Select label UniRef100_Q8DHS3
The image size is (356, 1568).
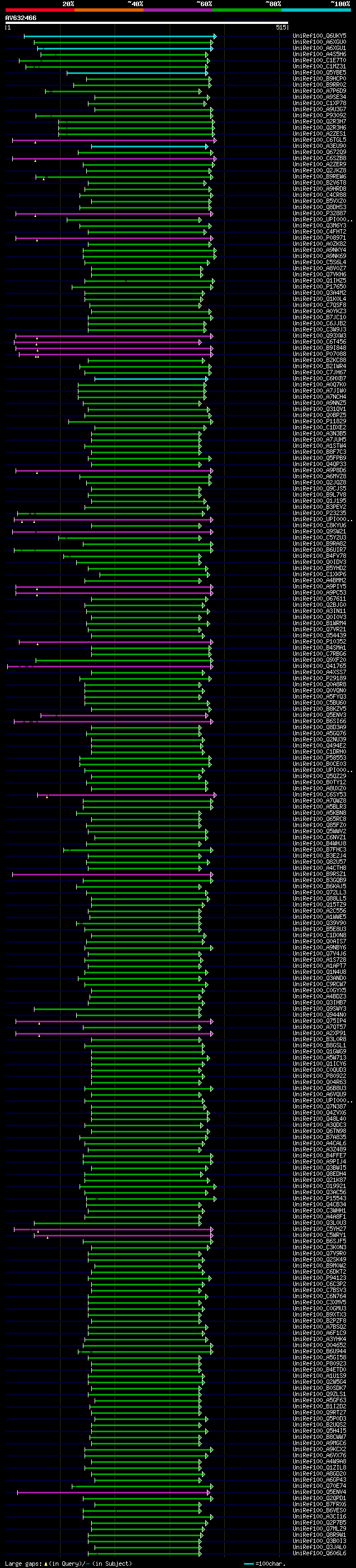tap(319, 207)
